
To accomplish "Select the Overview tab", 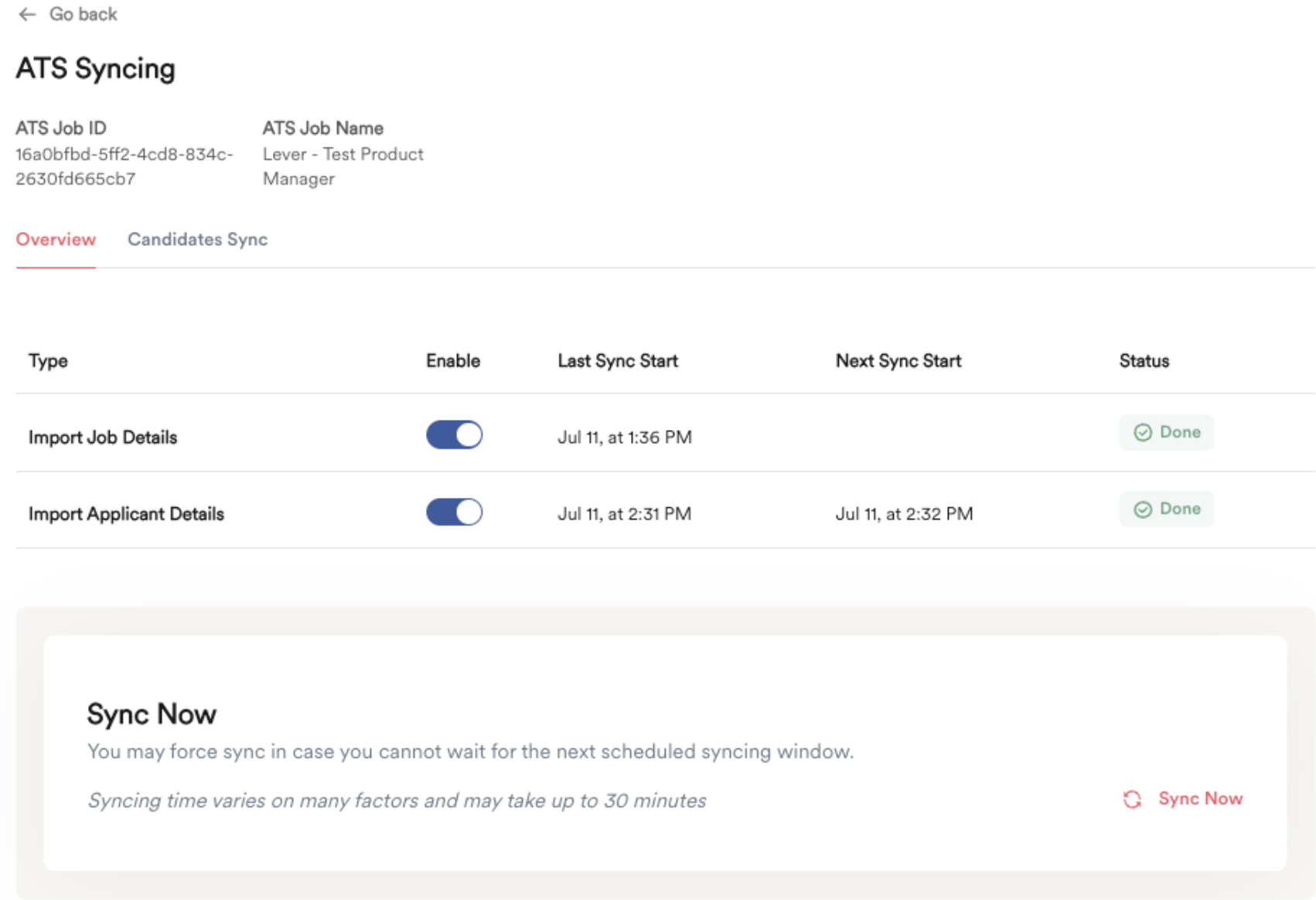I will (56, 240).
